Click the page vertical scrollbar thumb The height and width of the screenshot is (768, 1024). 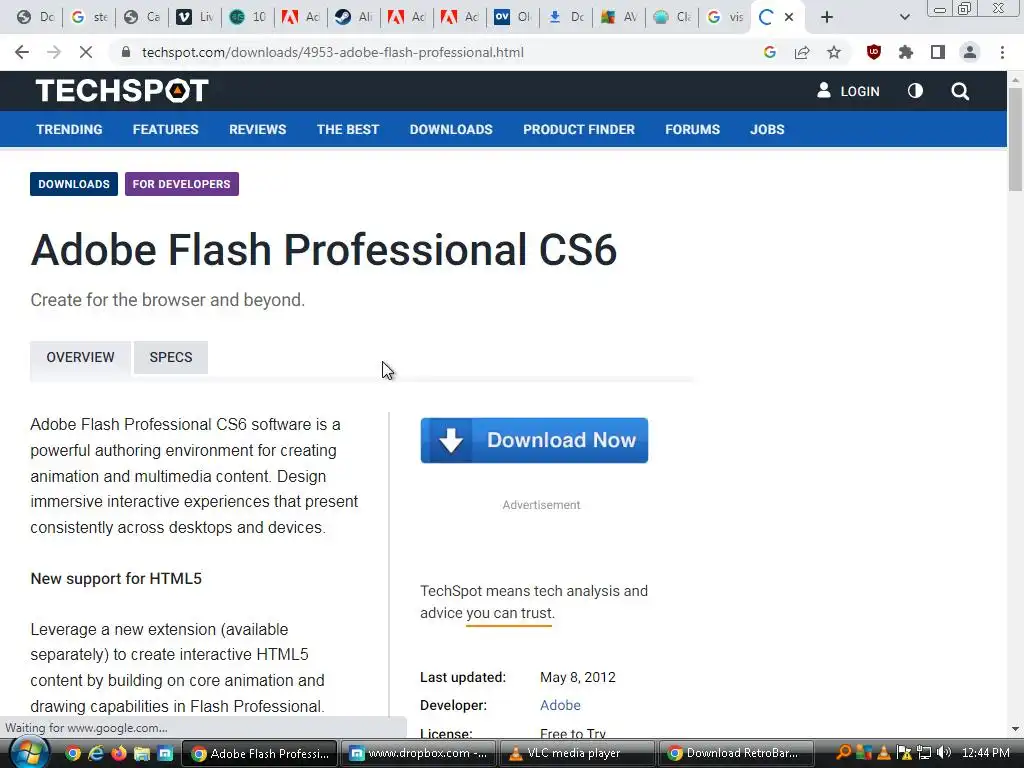(1016, 138)
